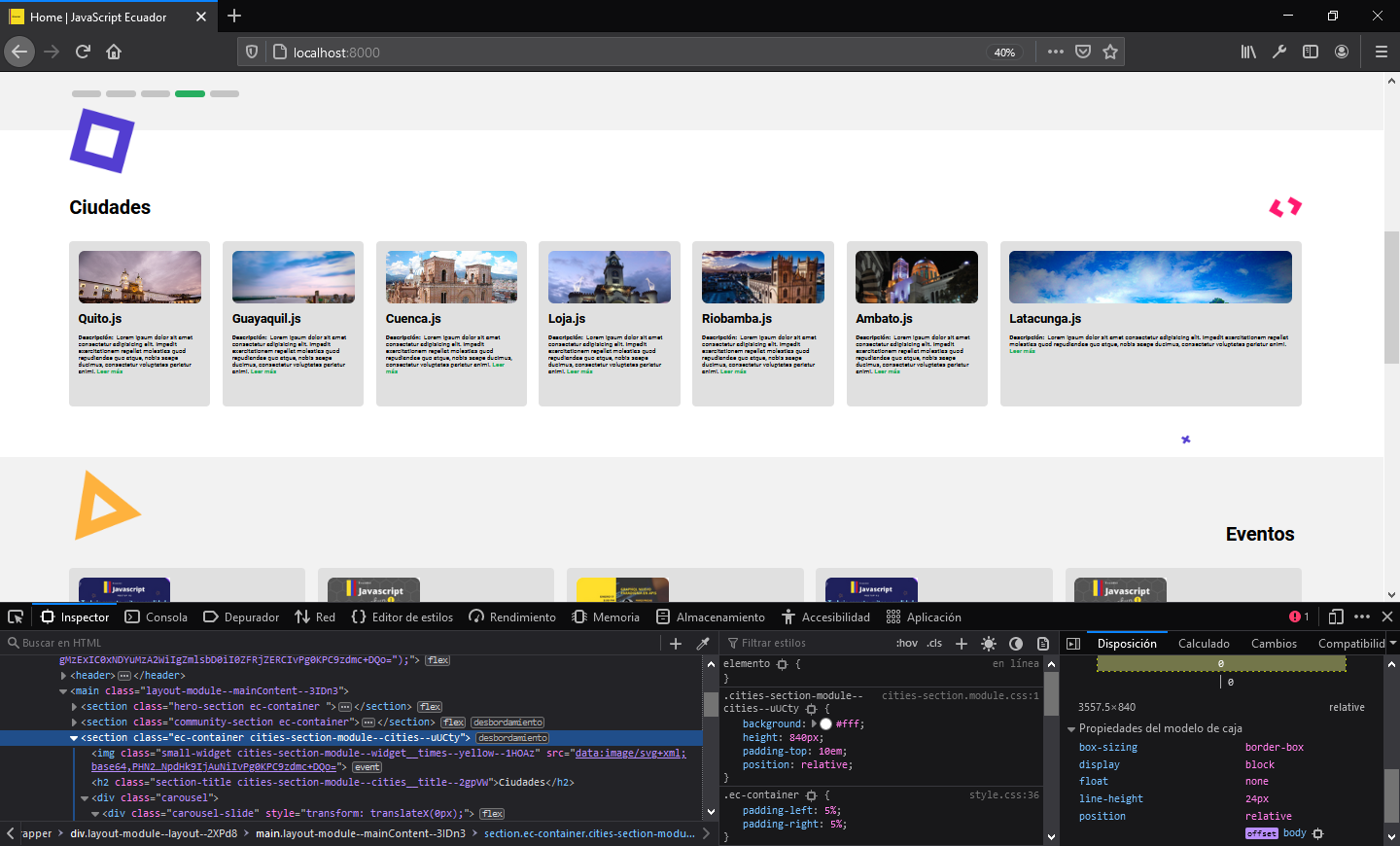The image size is (1400, 846).
Task: Expand the hero-section node
Action: point(75,707)
